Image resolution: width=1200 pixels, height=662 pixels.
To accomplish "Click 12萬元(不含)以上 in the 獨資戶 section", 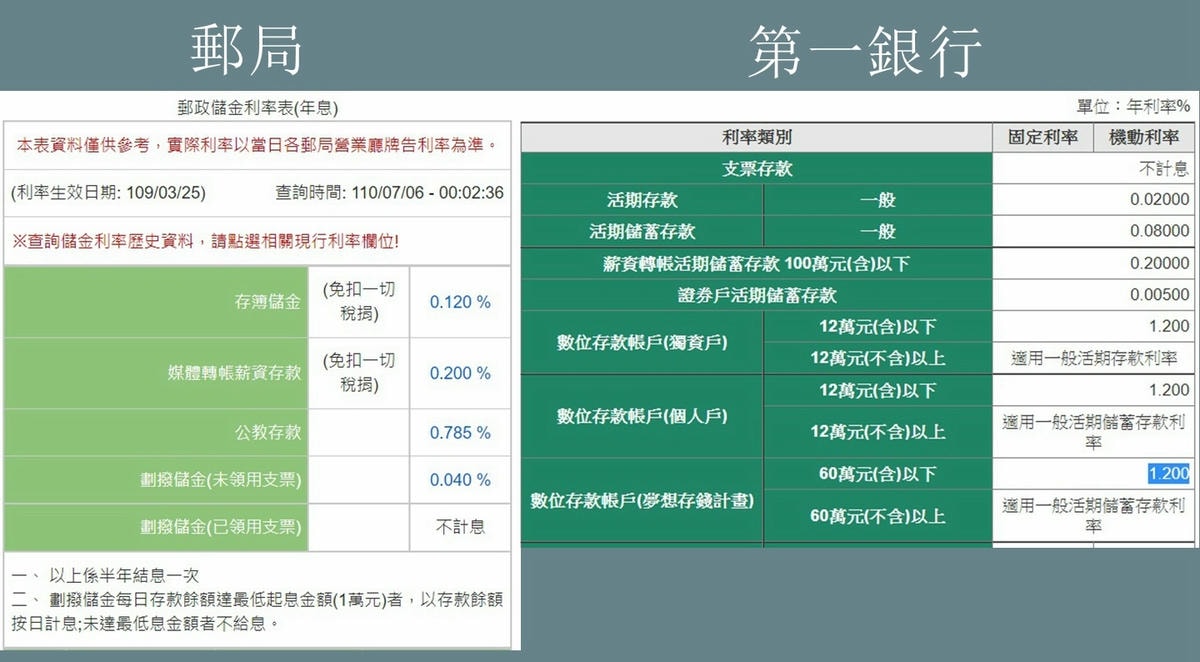I will [878, 358].
